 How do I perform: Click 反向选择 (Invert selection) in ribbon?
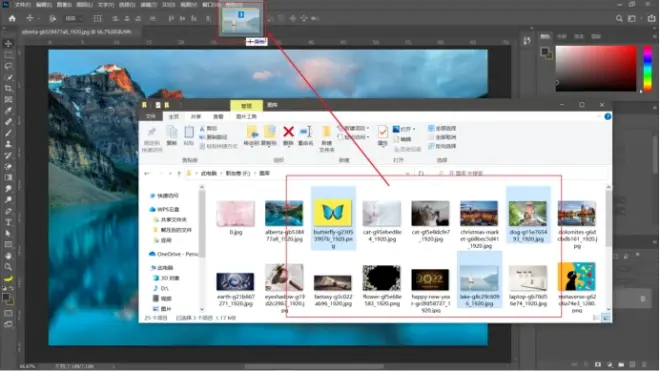point(442,146)
